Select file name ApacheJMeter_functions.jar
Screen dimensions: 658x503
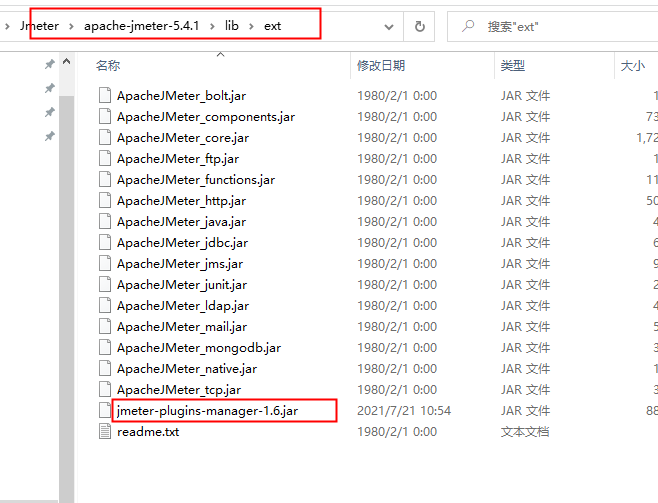click(x=196, y=180)
